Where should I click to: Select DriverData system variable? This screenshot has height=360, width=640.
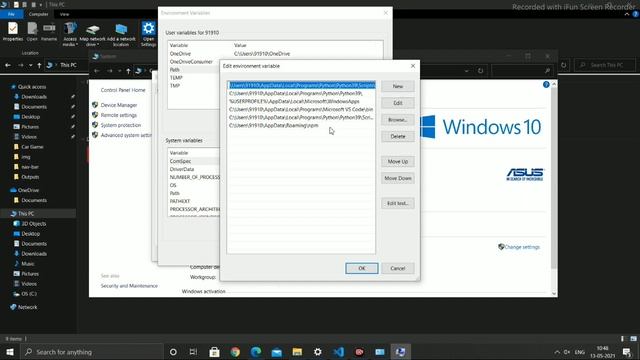point(193,169)
